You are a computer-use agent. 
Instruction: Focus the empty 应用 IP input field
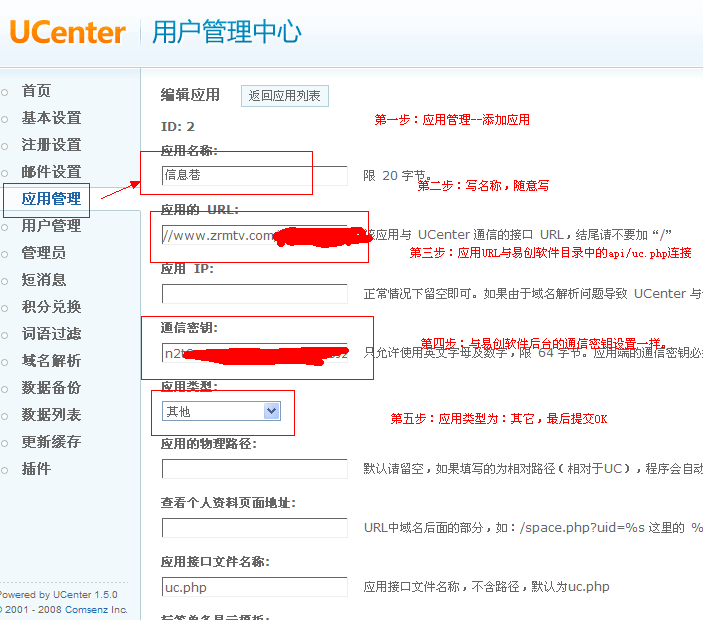(255, 294)
